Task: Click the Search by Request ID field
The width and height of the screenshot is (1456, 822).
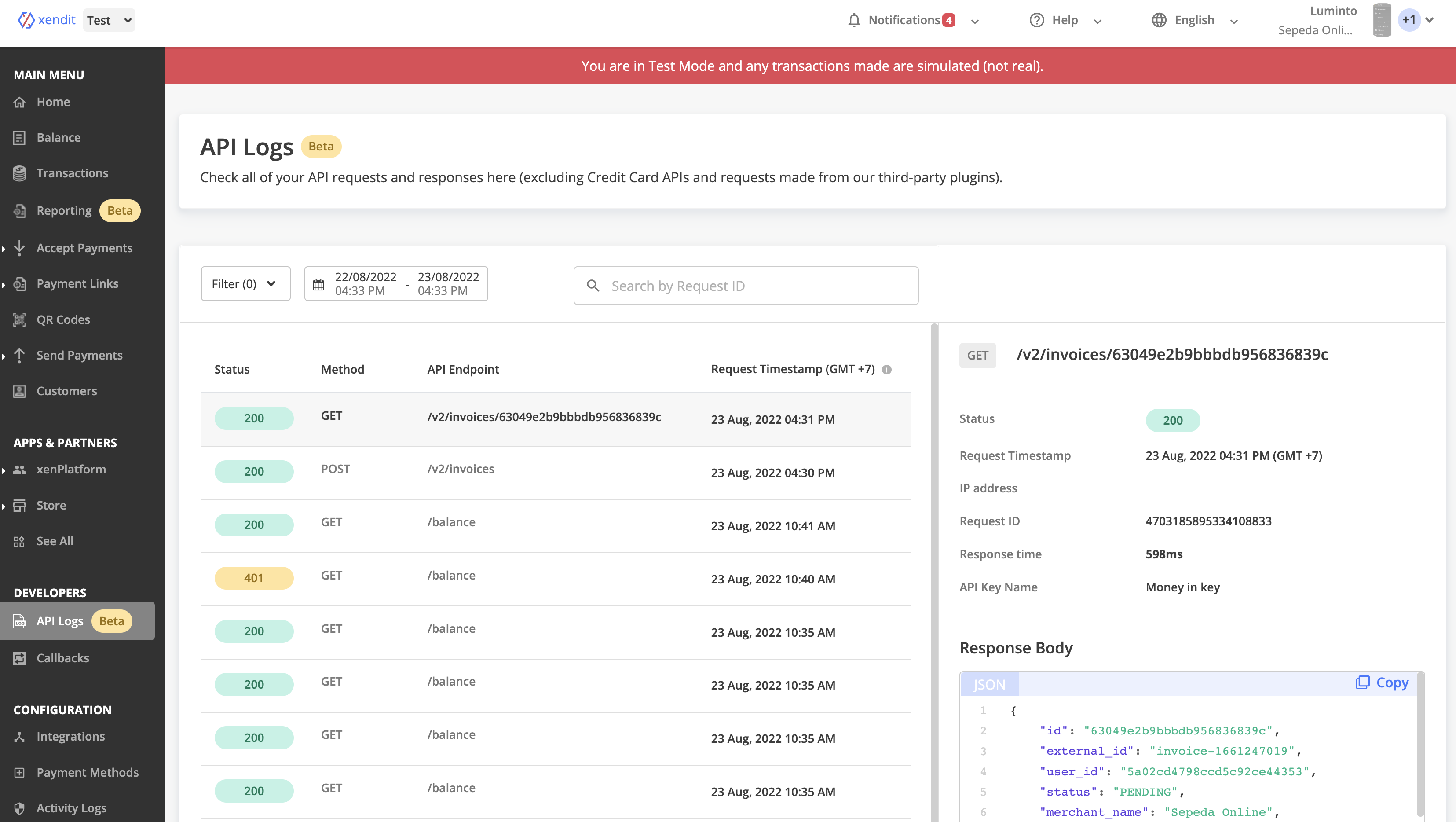Action: pos(746,286)
